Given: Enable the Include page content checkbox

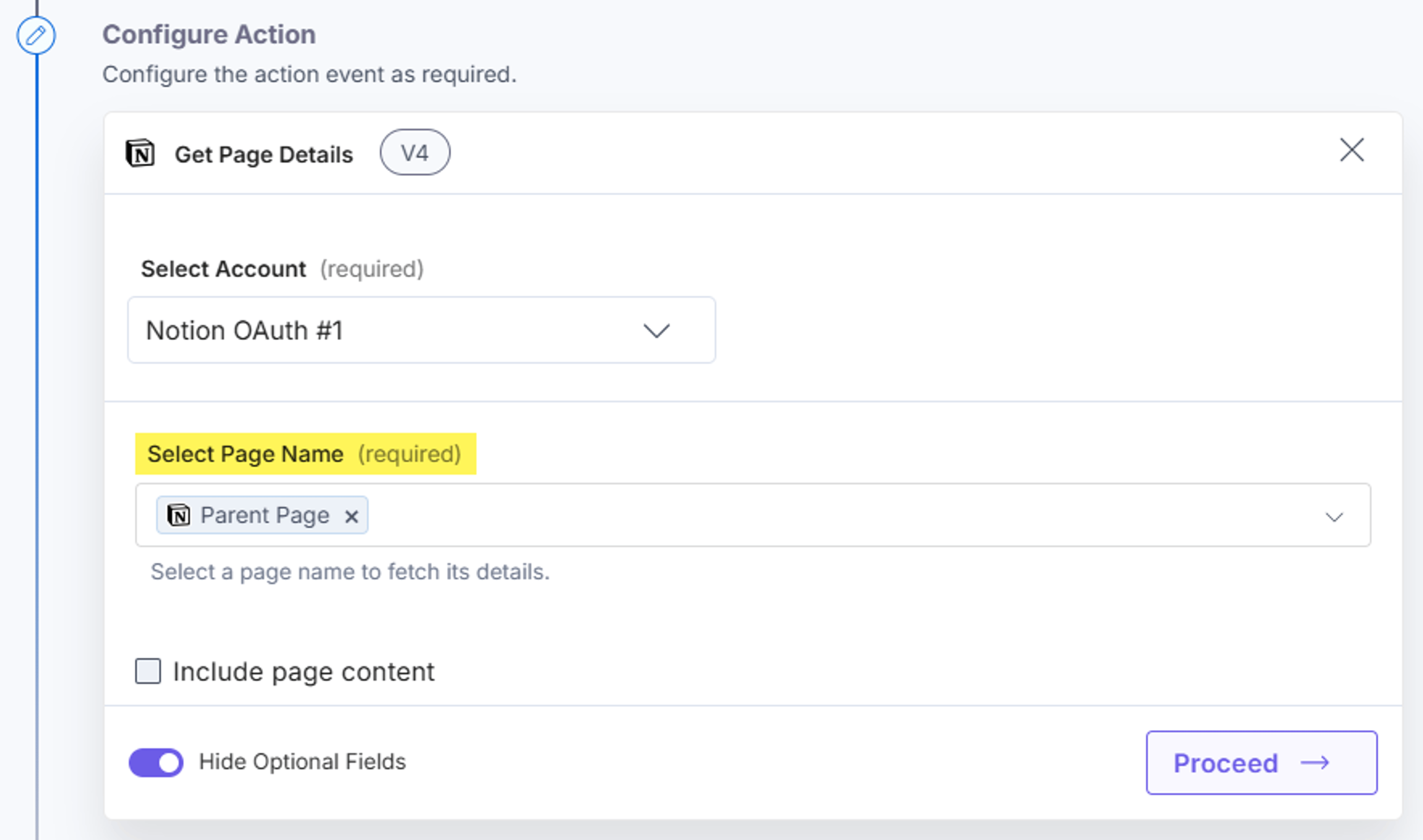Looking at the screenshot, I should pos(148,671).
